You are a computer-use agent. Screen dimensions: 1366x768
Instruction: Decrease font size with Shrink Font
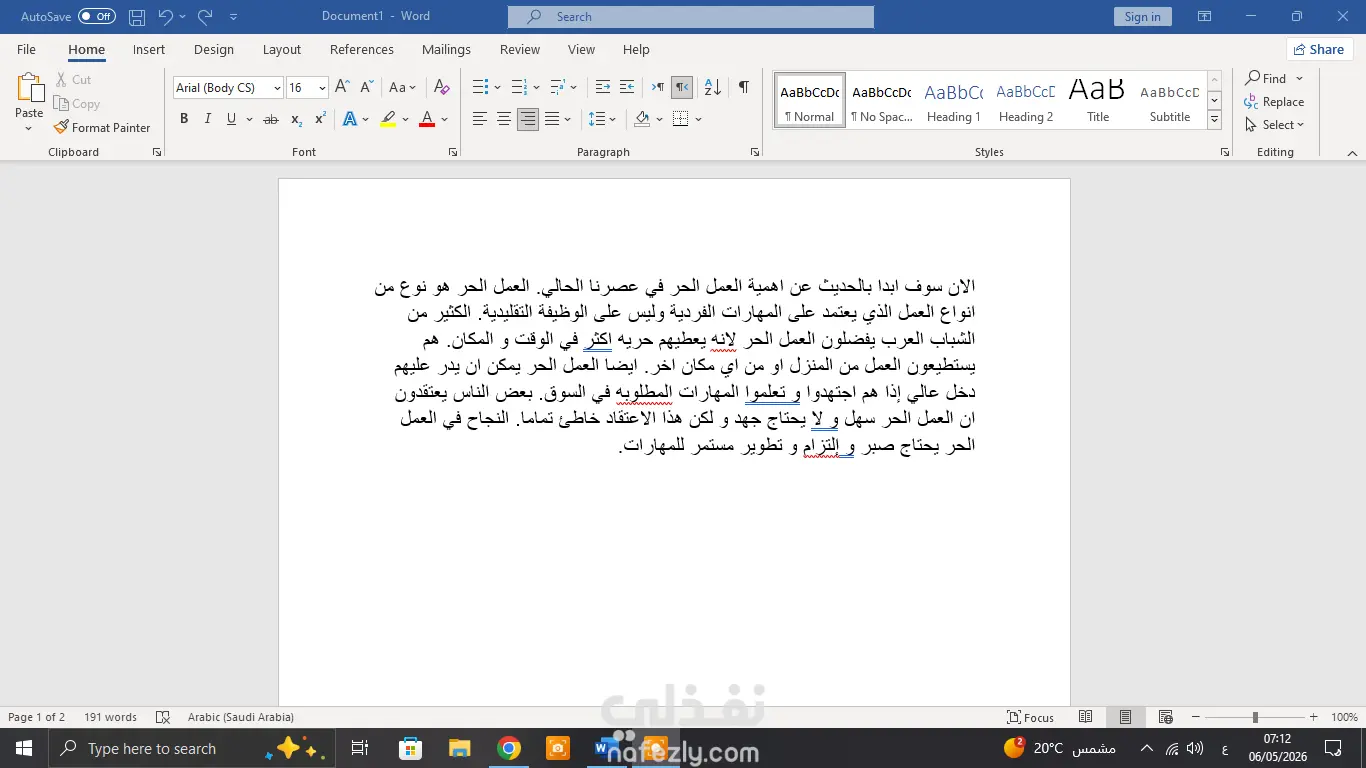tap(365, 88)
